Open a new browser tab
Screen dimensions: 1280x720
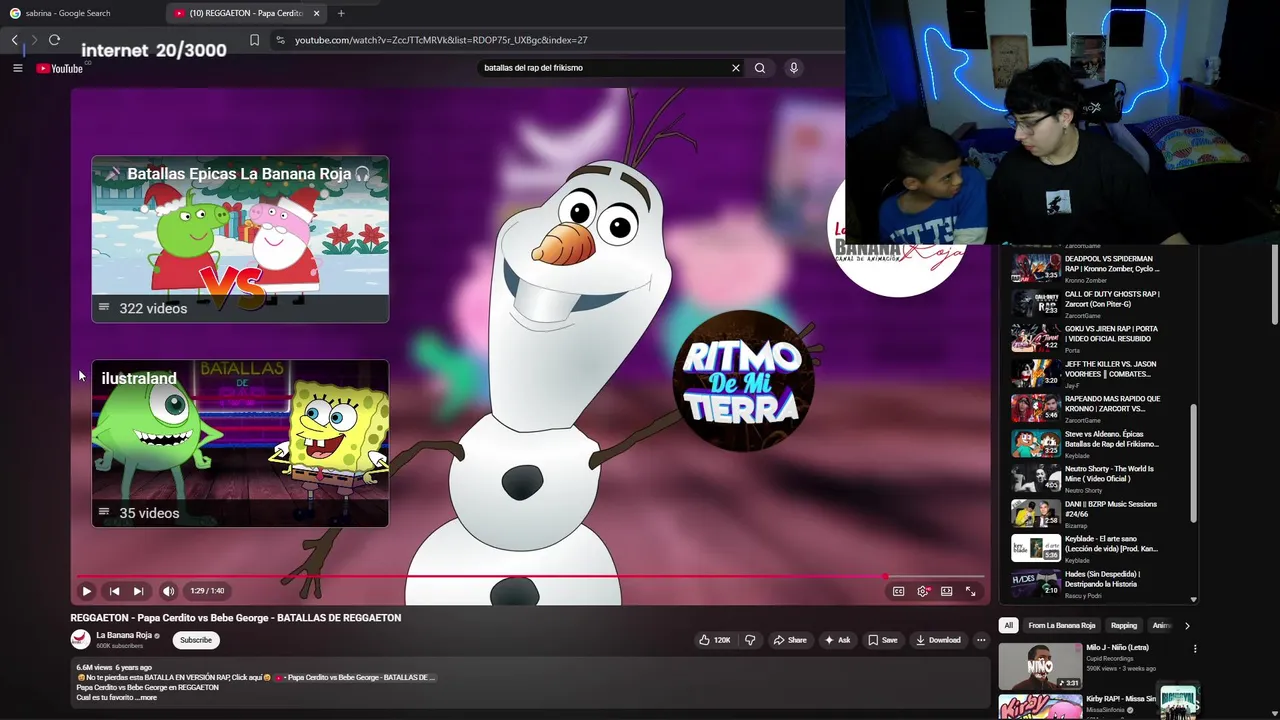click(x=341, y=13)
